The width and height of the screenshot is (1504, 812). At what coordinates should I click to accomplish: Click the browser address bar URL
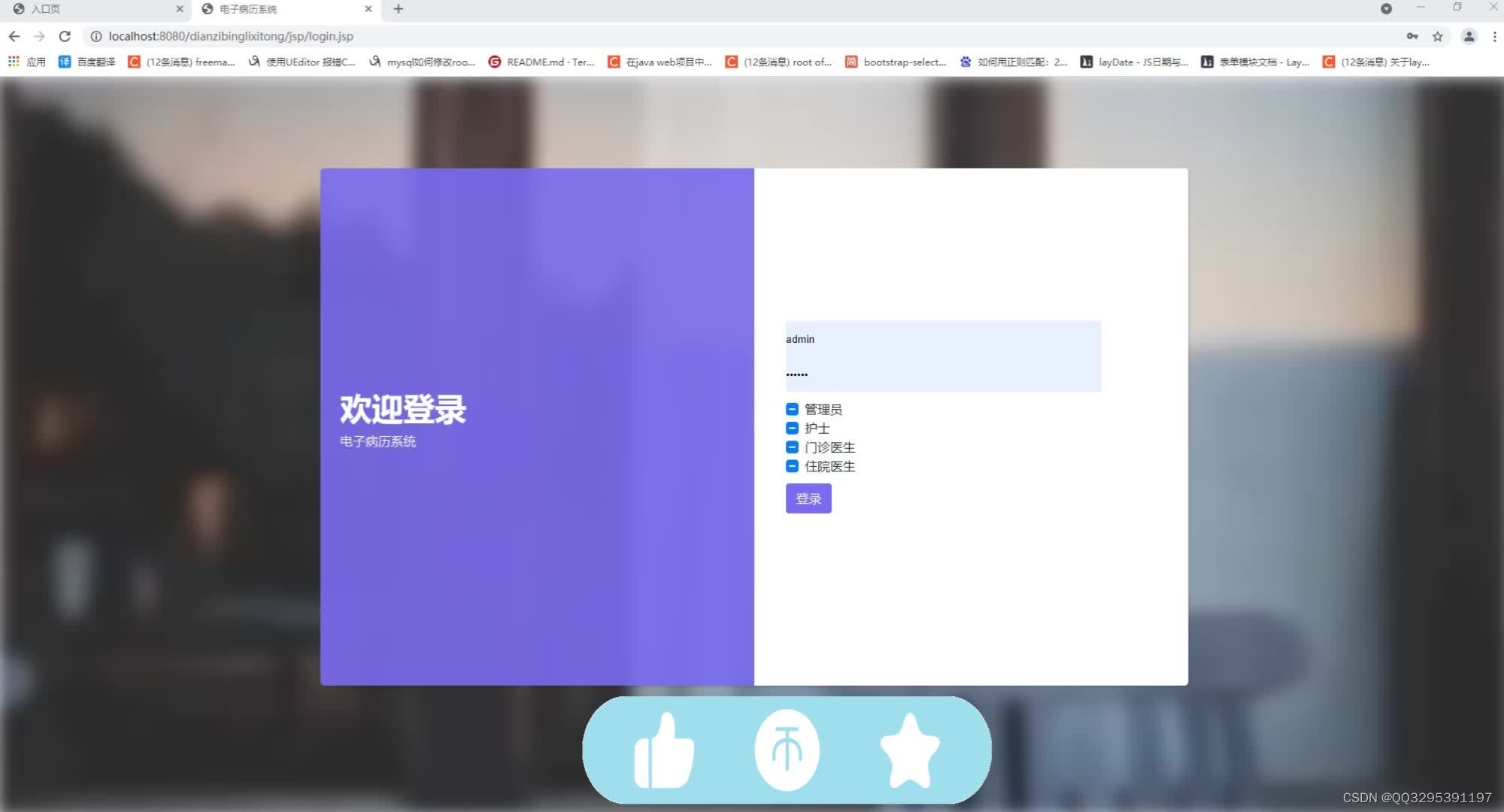[231, 36]
